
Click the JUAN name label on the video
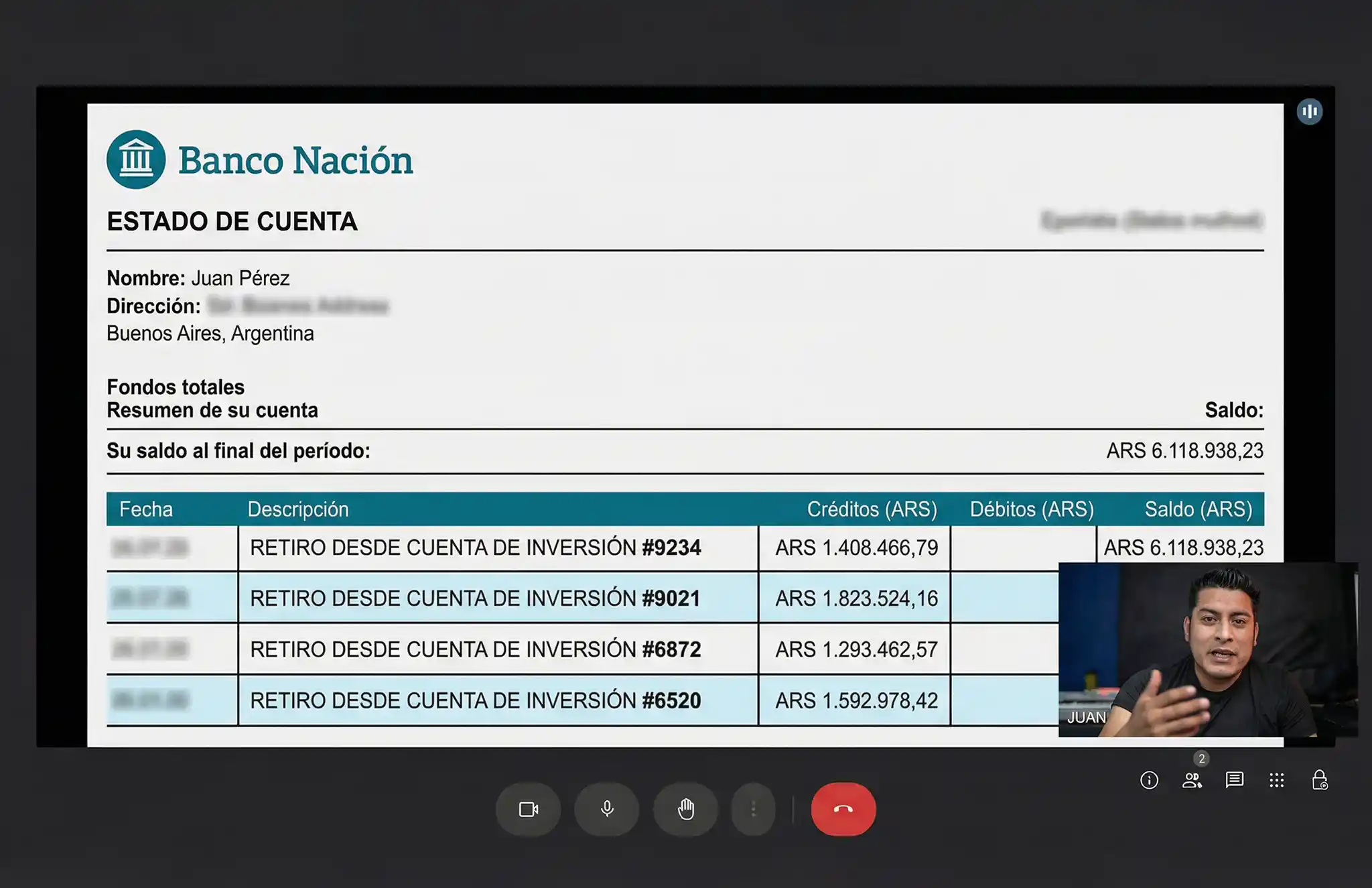coord(1086,717)
